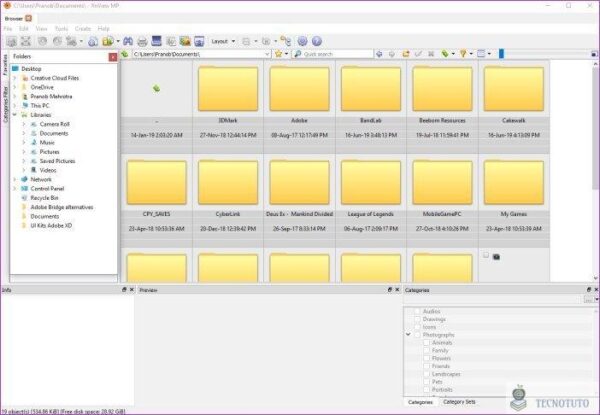Tick the Landscapes category checkbox
This screenshot has height=415, width=600.
tap(426, 374)
